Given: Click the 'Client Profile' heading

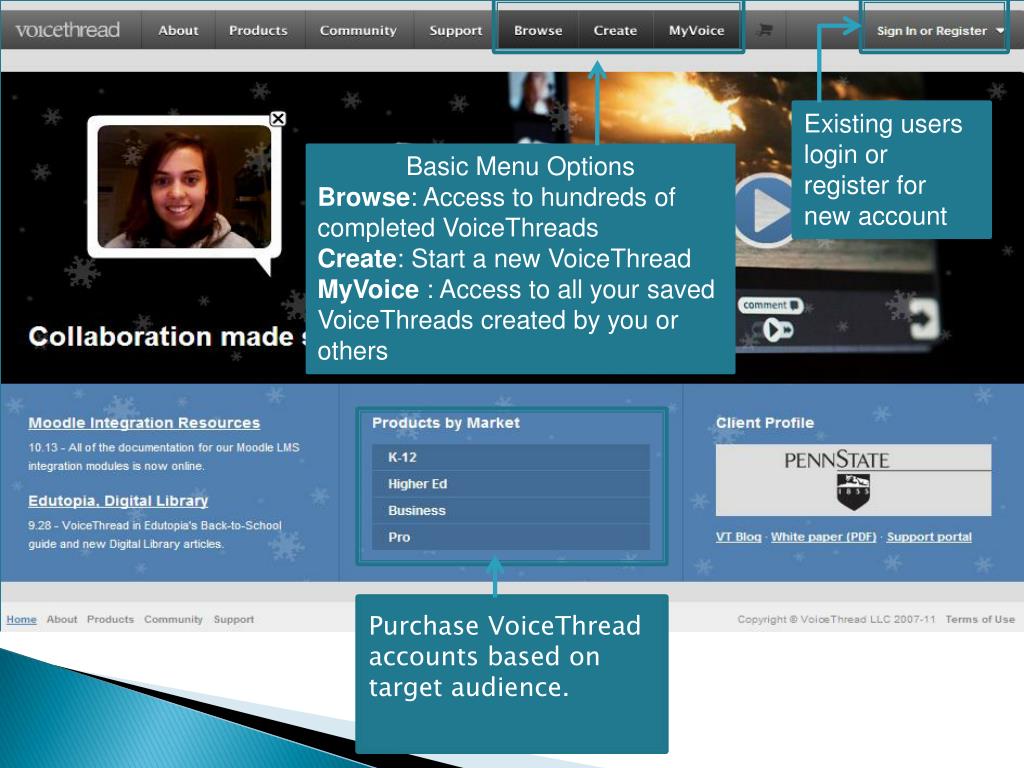Looking at the screenshot, I should pos(765,423).
